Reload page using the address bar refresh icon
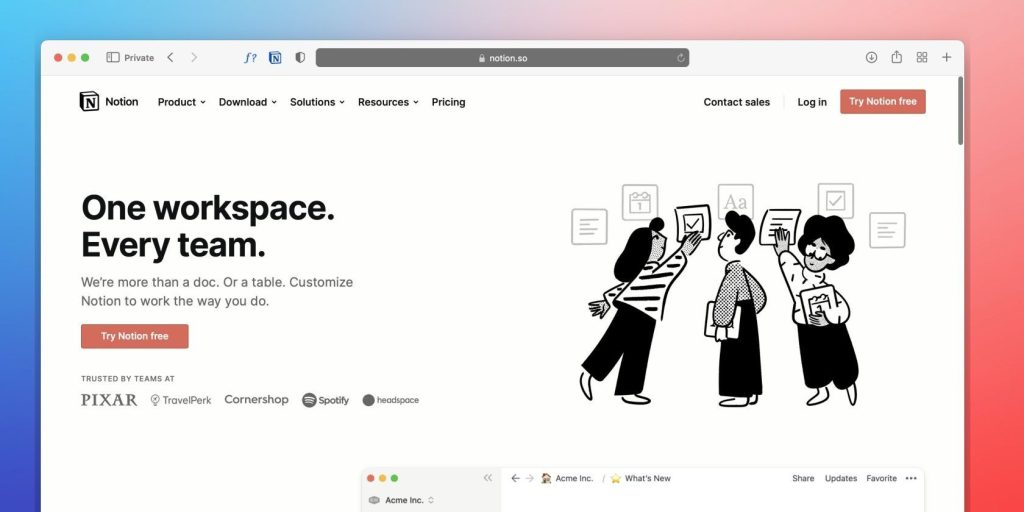This screenshot has height=512, width=1024. pyautogui.click(x=680, y=57)
